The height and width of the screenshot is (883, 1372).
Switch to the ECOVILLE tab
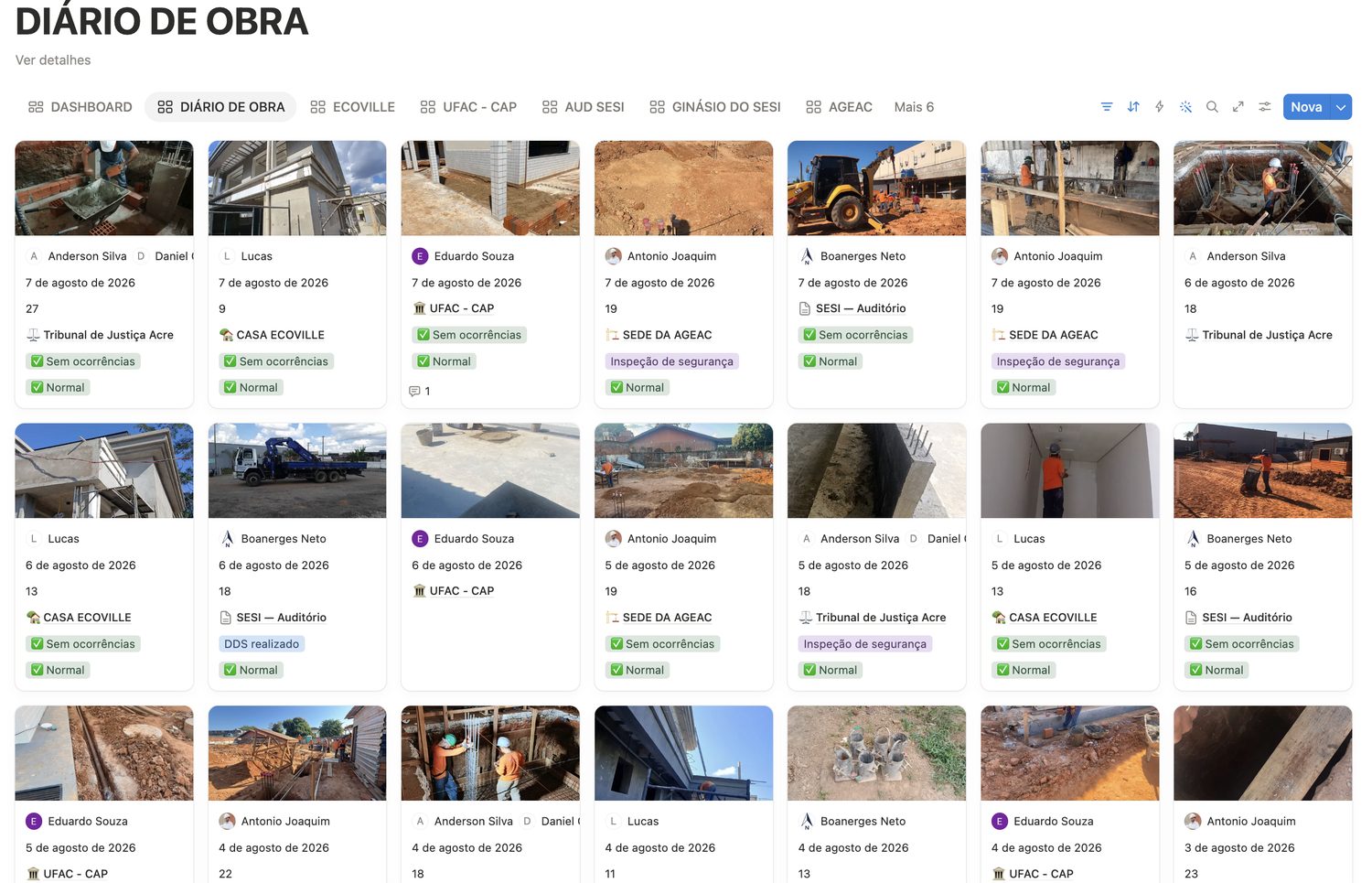point(353,107)
